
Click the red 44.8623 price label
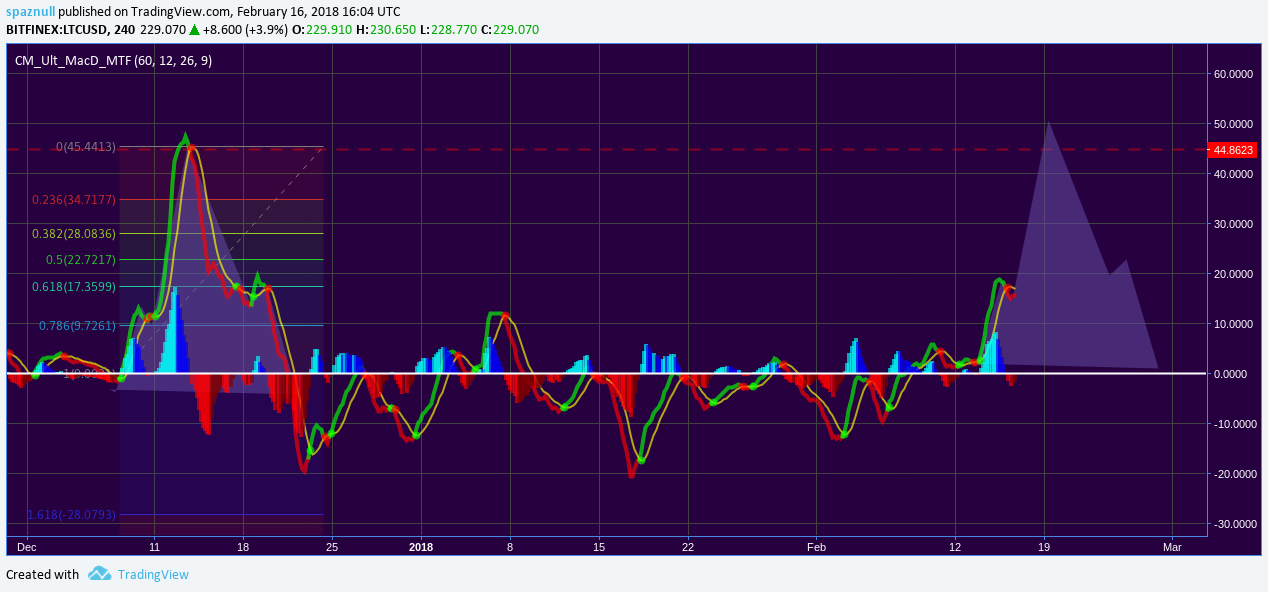coord(1232,150)
